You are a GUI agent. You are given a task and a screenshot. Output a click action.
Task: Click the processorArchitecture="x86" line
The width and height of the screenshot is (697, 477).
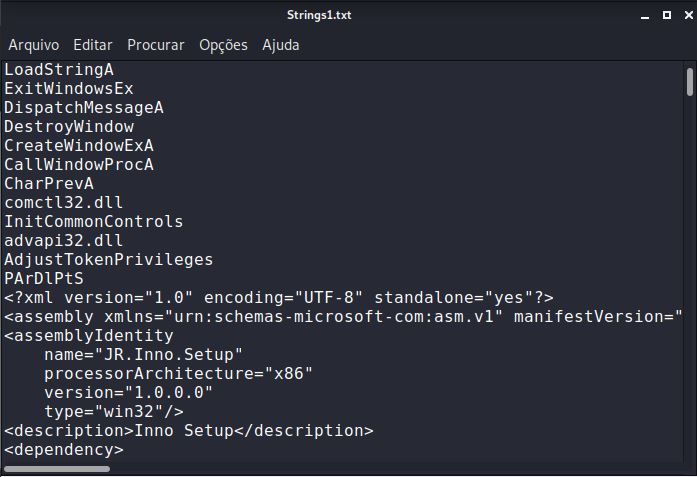click(179, 374)
